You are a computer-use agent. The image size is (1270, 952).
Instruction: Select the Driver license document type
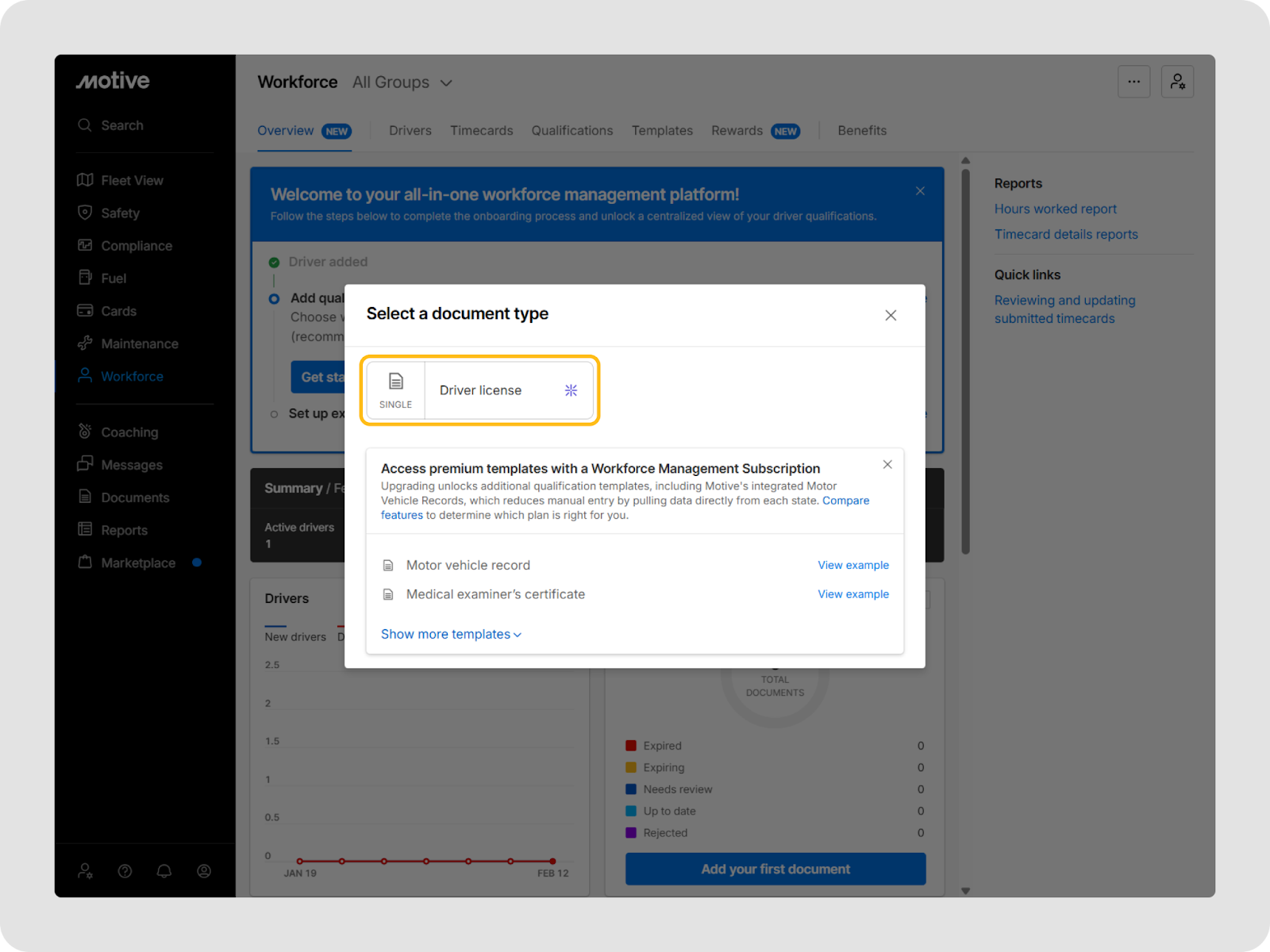point(480,390)
